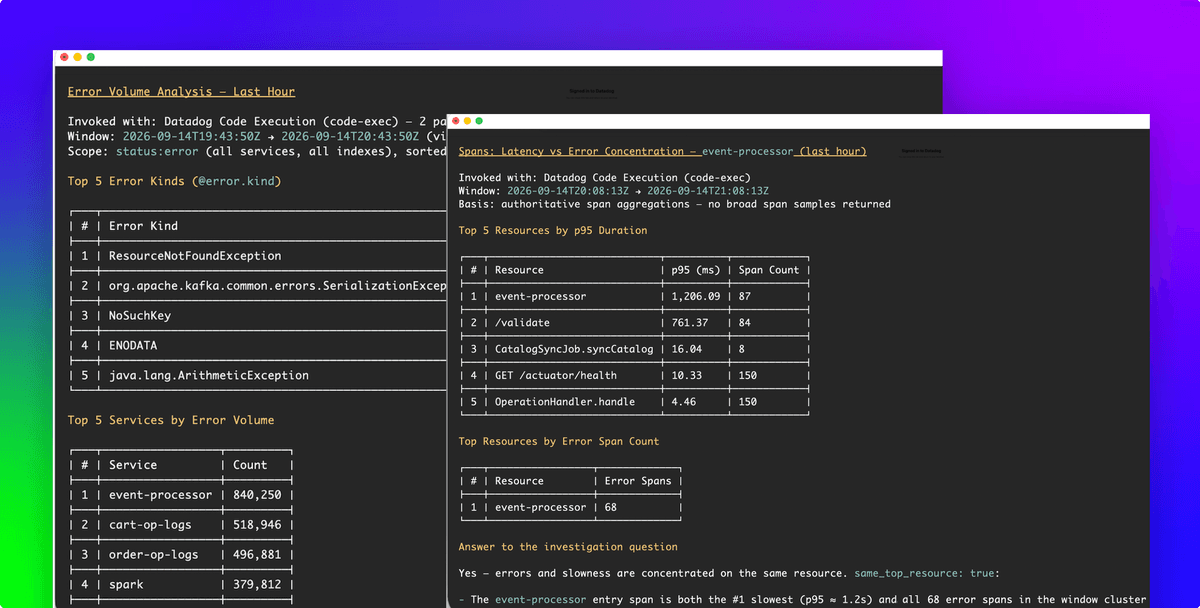
Task: Select event-processor in p95 duration table
Action: click(634, 297)
